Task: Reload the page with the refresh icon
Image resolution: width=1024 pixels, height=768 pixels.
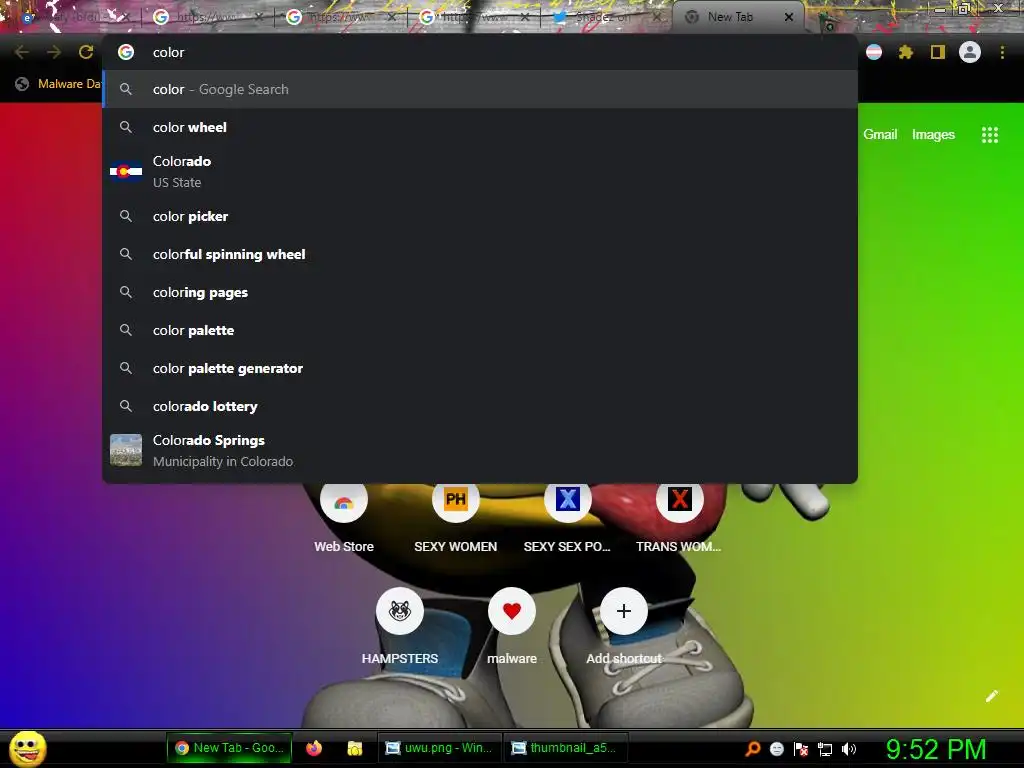Action: (86, 52)
